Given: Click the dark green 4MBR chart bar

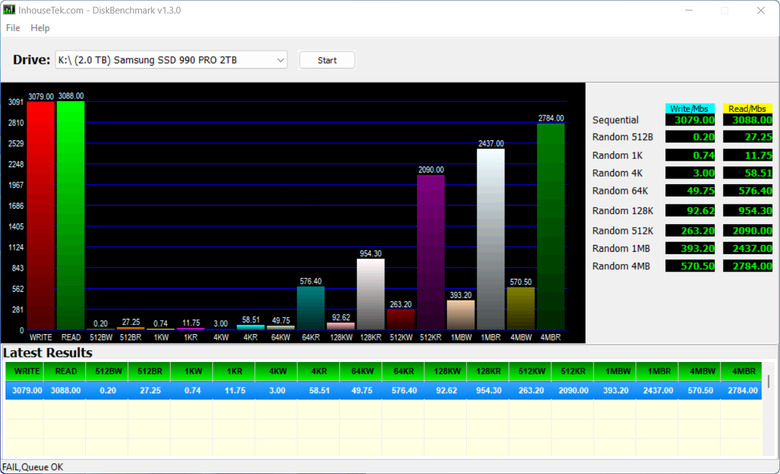Looking at the screenshot, I should 551,226.
